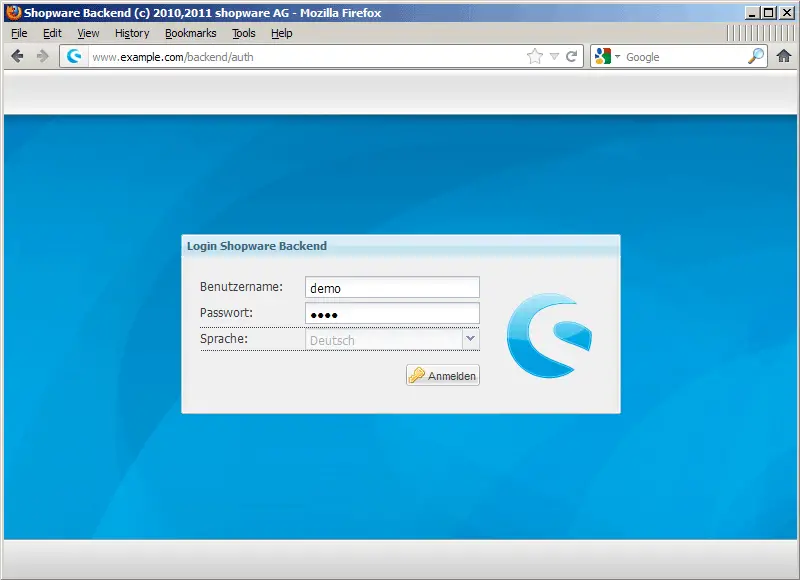800x580 pixels.
Task: Open the Bookmarks menu
Action: [190, 33]
